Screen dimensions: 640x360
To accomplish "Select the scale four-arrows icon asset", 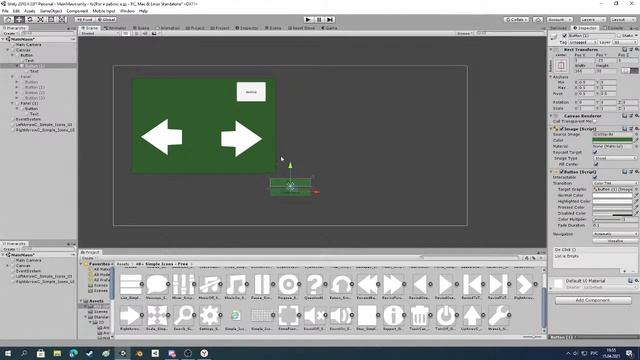I will pos(157,315).
